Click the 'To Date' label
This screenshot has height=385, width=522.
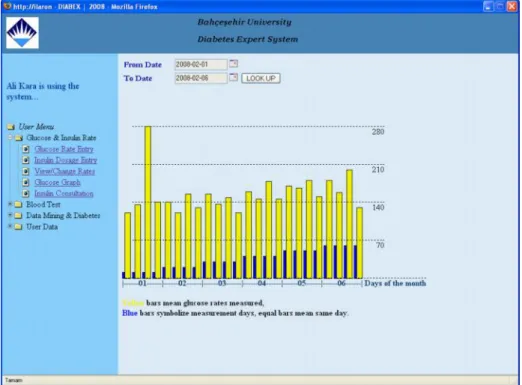coord(138,78)
